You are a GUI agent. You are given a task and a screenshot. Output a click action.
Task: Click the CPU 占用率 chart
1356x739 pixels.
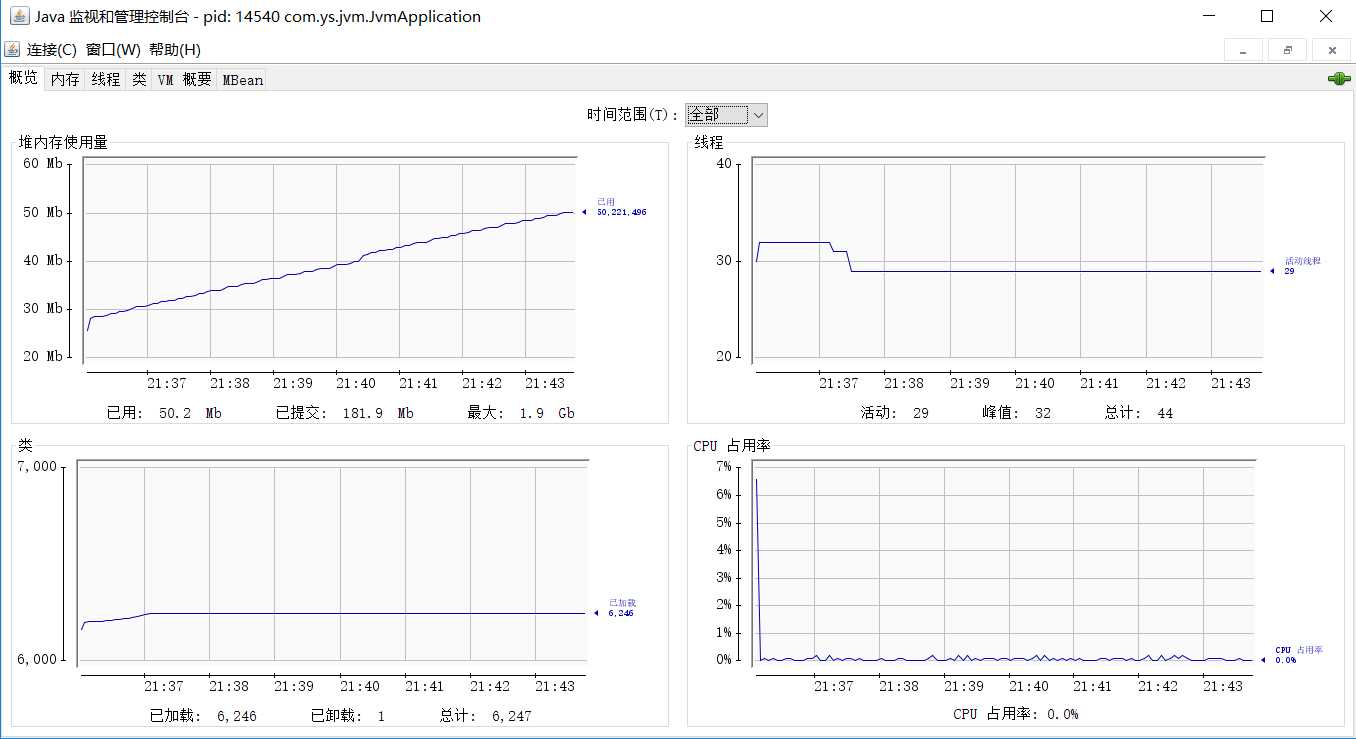point(1004,564)
